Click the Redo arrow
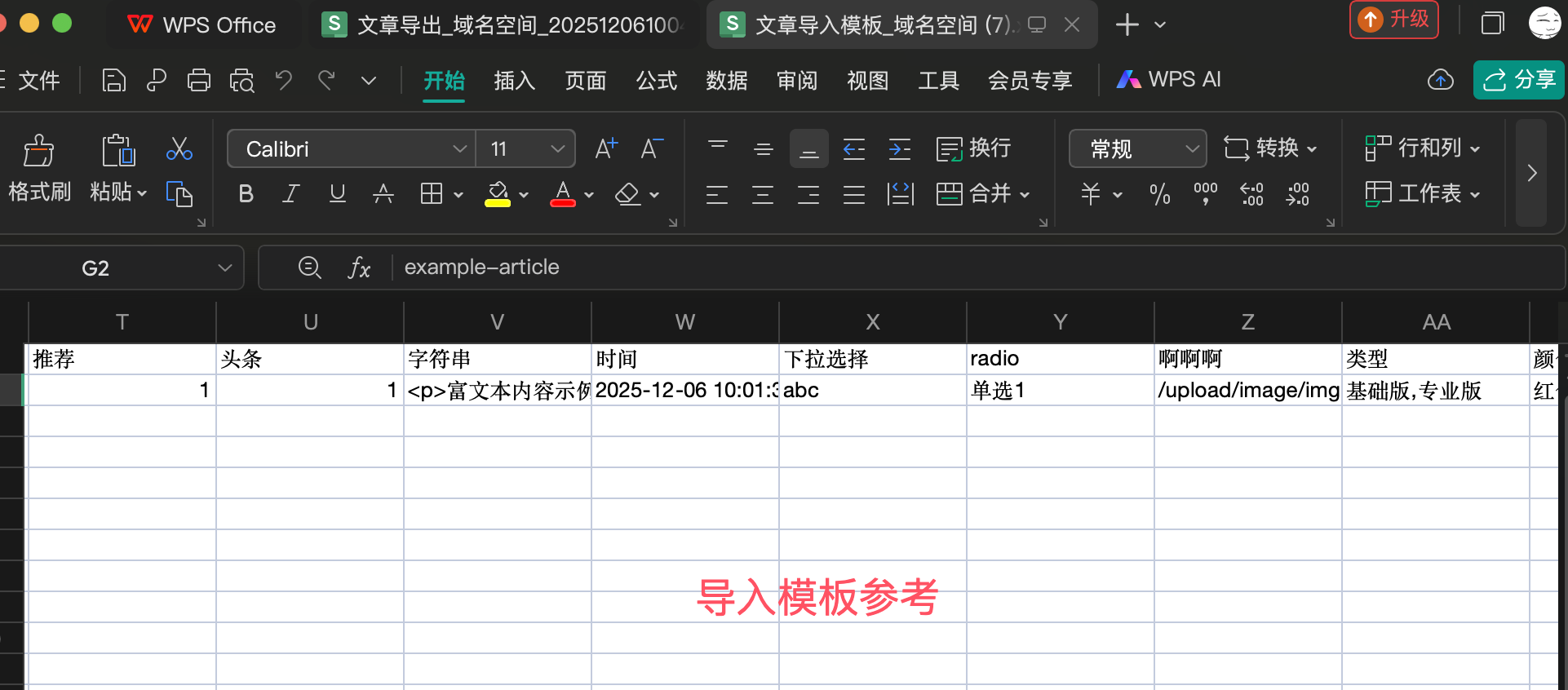The width and height of the screenshot is (1568, 690). point(327,80)
